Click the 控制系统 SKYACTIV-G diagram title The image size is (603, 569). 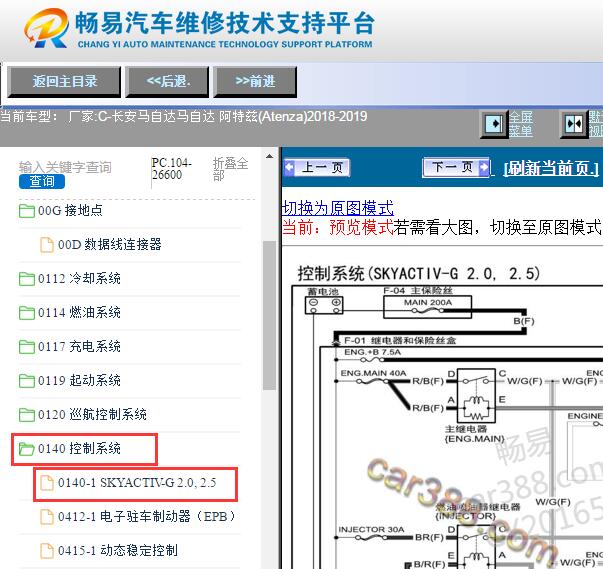coord(418,274)
